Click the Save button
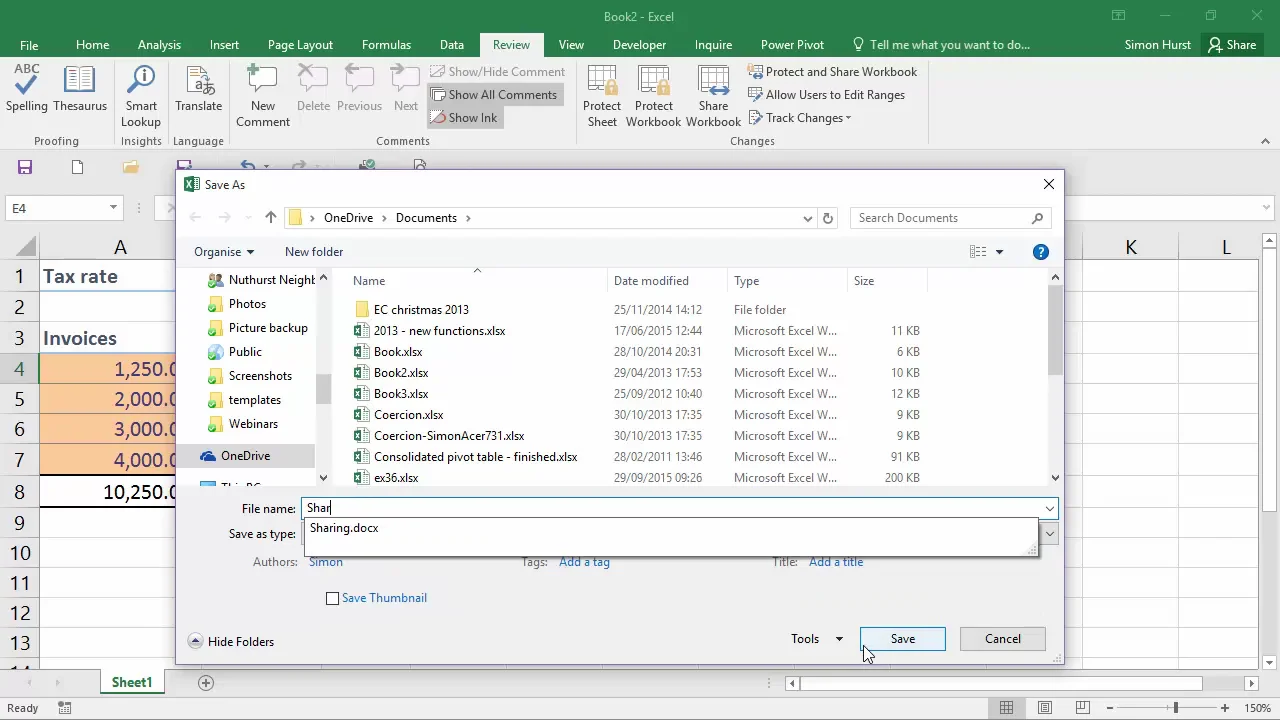The image size is (1280, 720). [x=903, y=639]
